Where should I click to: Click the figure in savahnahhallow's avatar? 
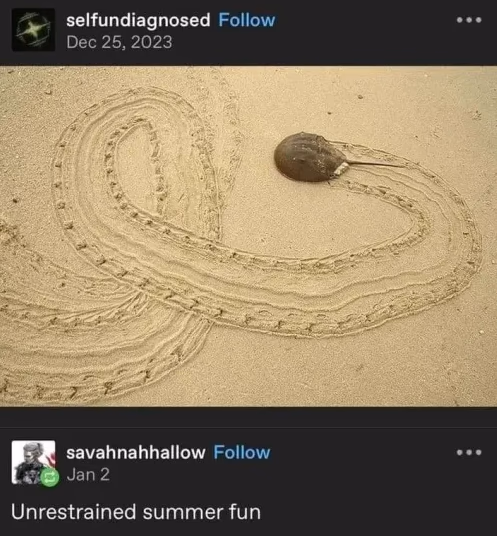click(31, 462)
